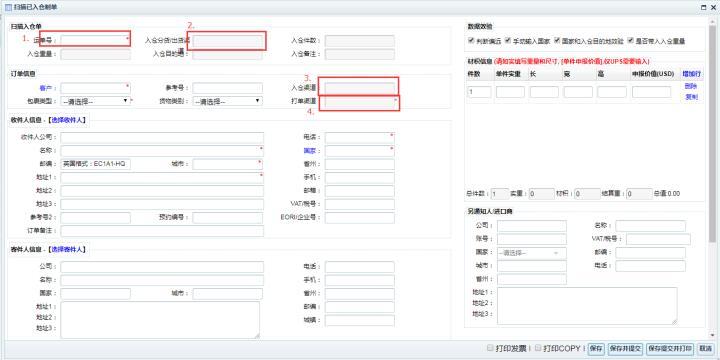Click the window icon in title bar
The width and height of the screenshot is (720, 360).
coord(8,7)
